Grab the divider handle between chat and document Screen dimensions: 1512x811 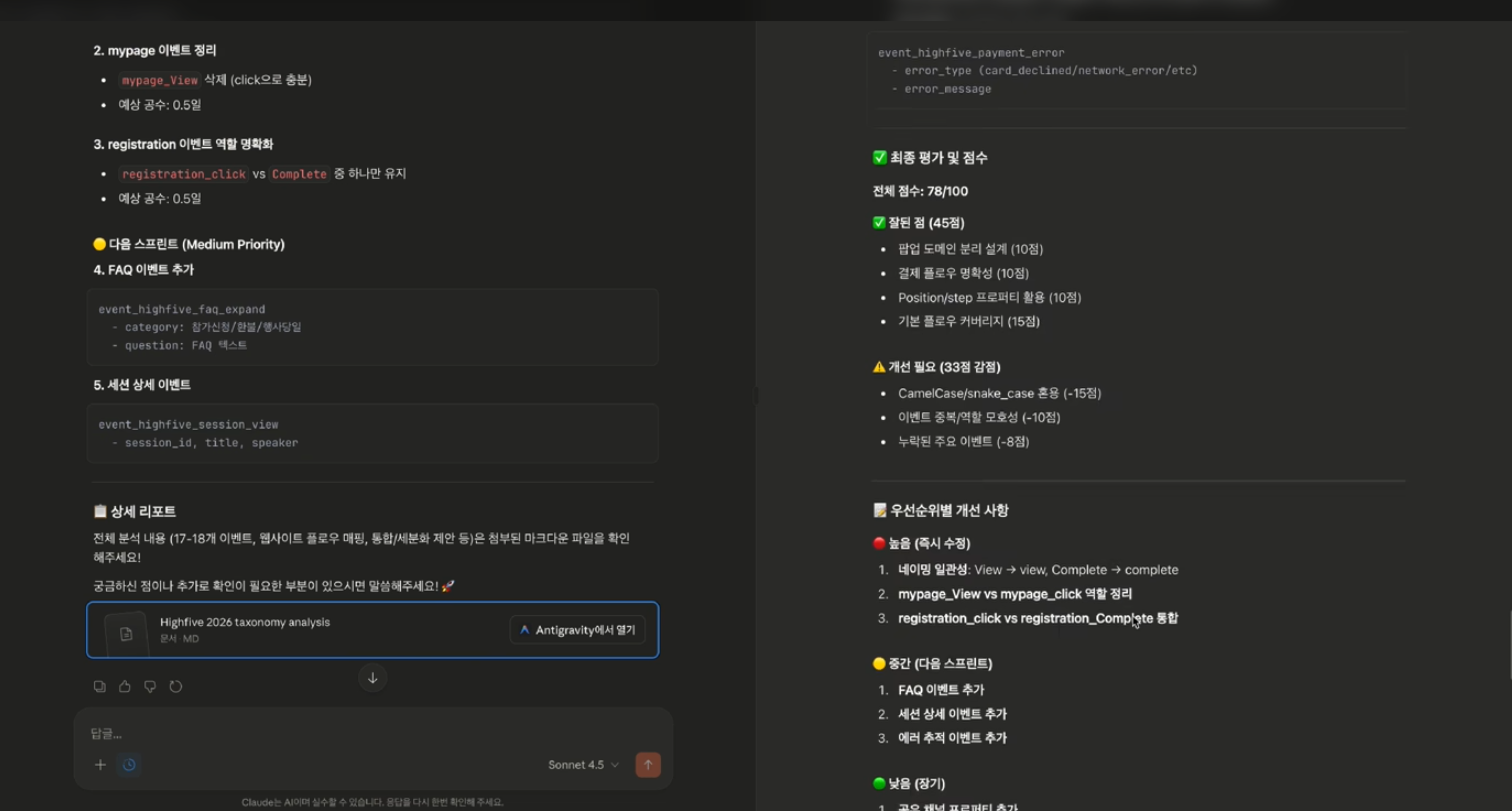click(x=755, y=396)
